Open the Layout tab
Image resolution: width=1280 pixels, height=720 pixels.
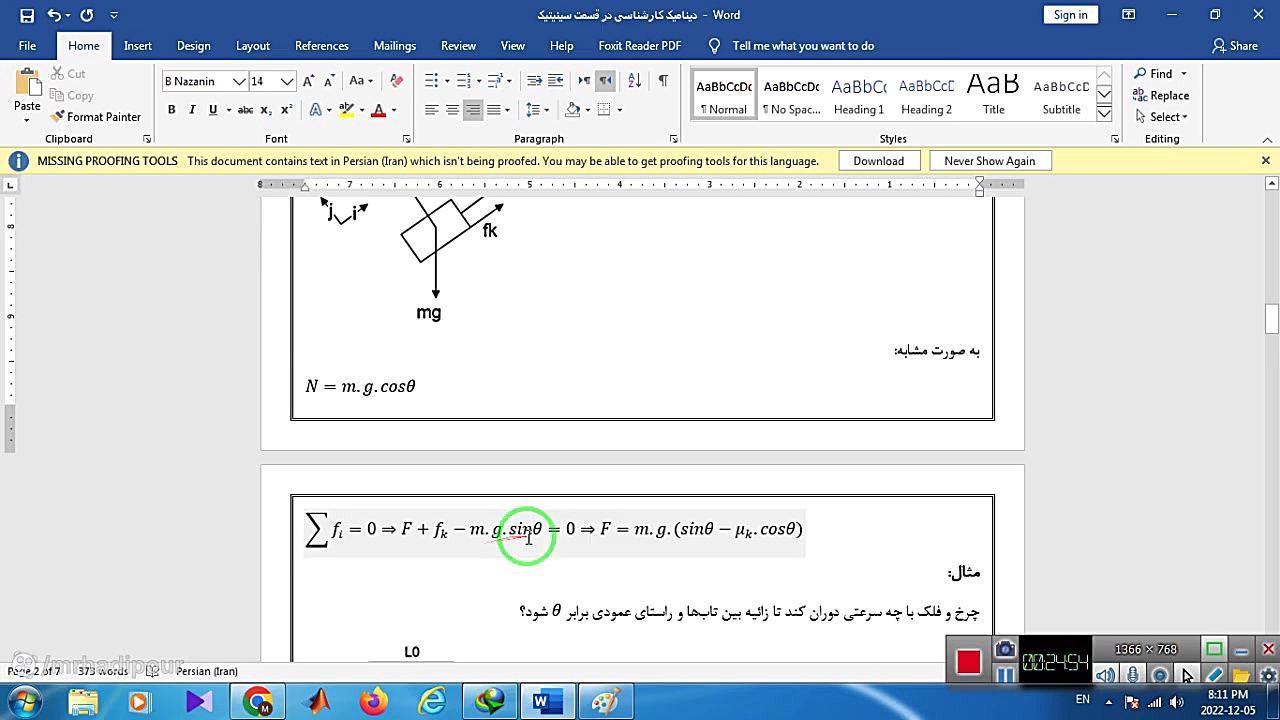pyautogui.click(x=252, y=46)
